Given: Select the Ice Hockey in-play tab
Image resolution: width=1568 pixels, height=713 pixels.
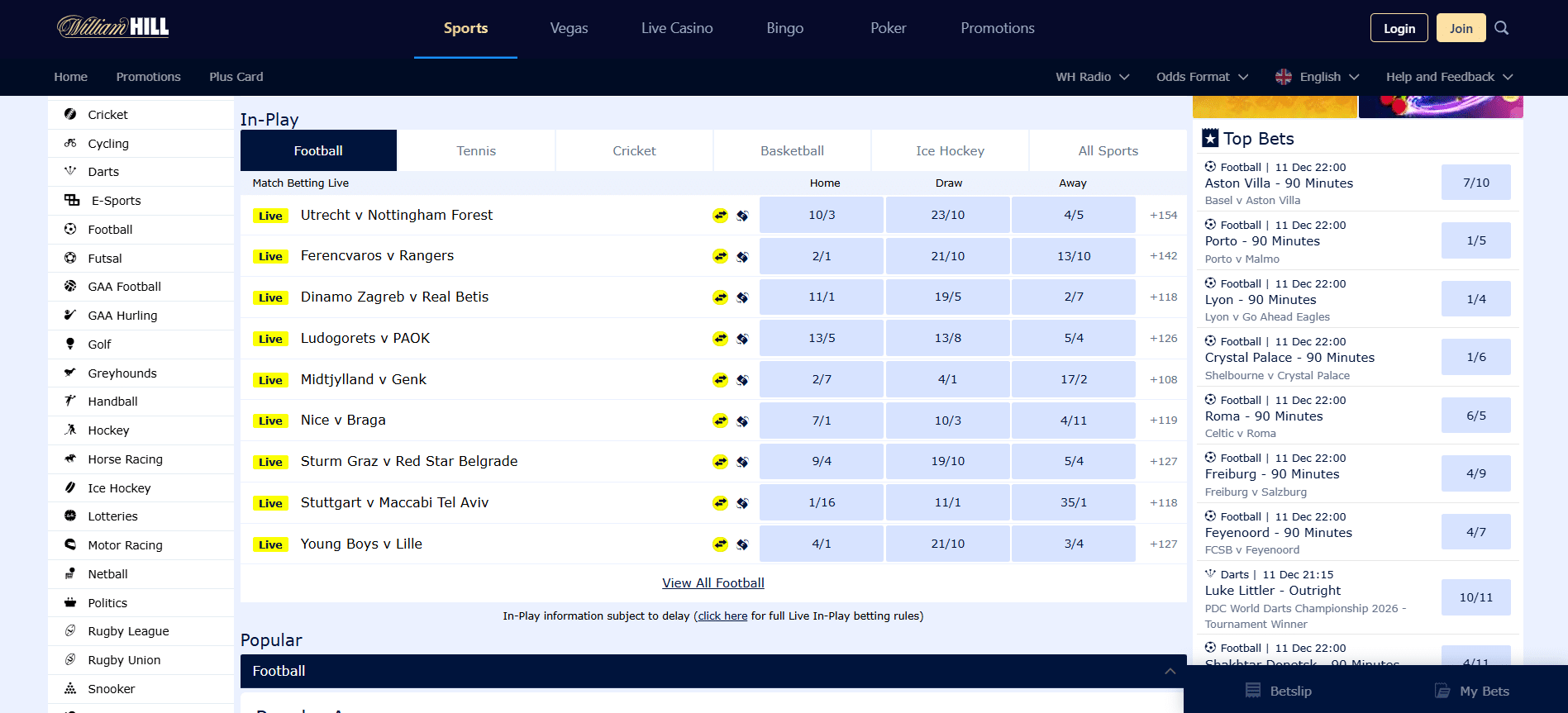Looking at the screenshot, I should (x=950, y=150).
